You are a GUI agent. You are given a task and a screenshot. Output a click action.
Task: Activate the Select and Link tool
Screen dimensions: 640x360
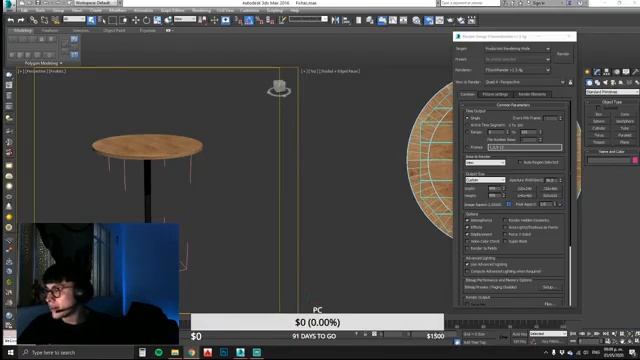(x=33, y=20)
